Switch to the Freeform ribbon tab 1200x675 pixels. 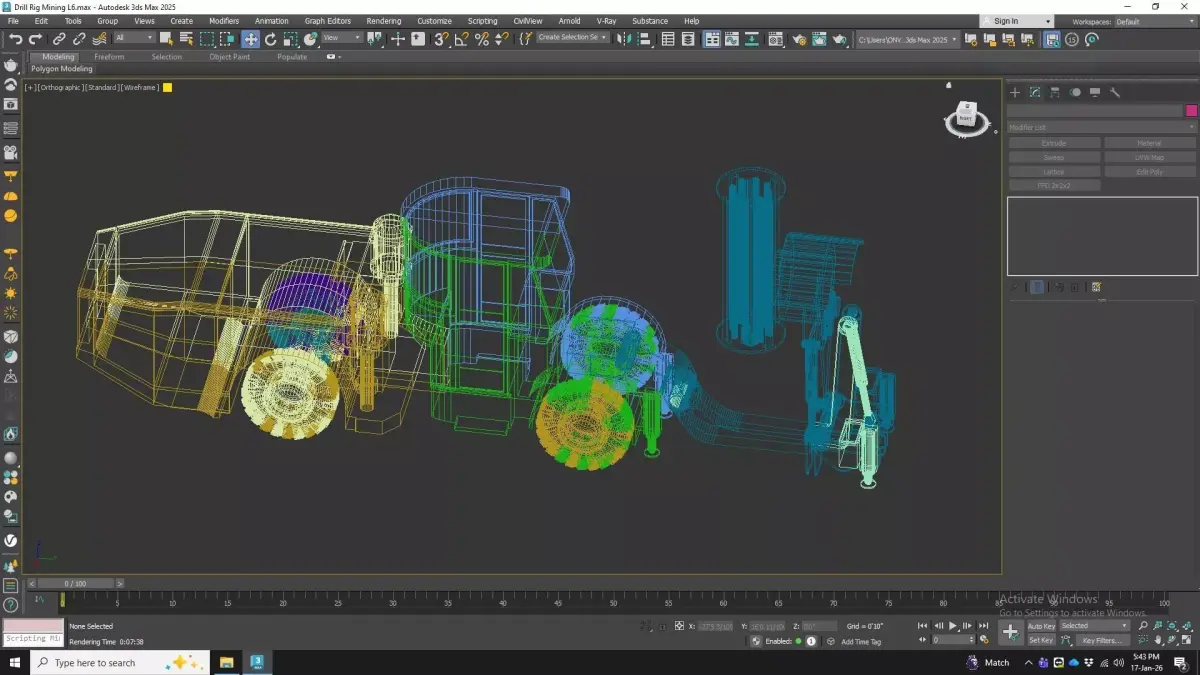[109, 57]
